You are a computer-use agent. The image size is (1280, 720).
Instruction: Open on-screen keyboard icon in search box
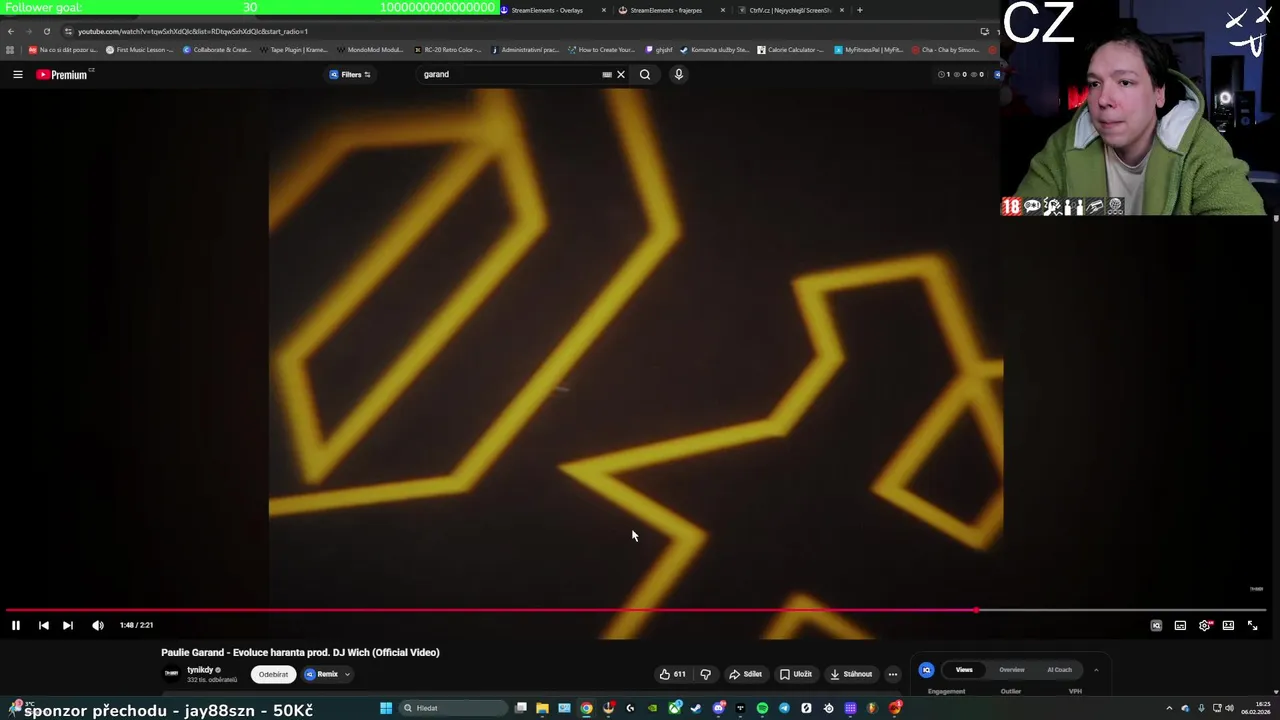[x=607, y=74]
